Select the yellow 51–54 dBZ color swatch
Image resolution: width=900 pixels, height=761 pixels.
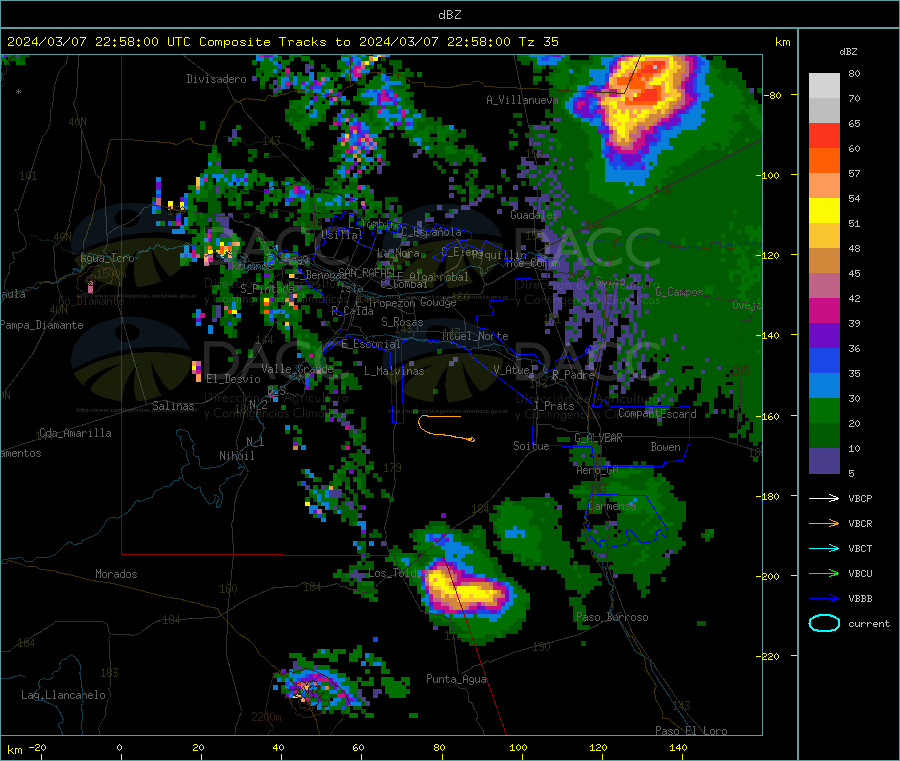click(x=824, y=211)
